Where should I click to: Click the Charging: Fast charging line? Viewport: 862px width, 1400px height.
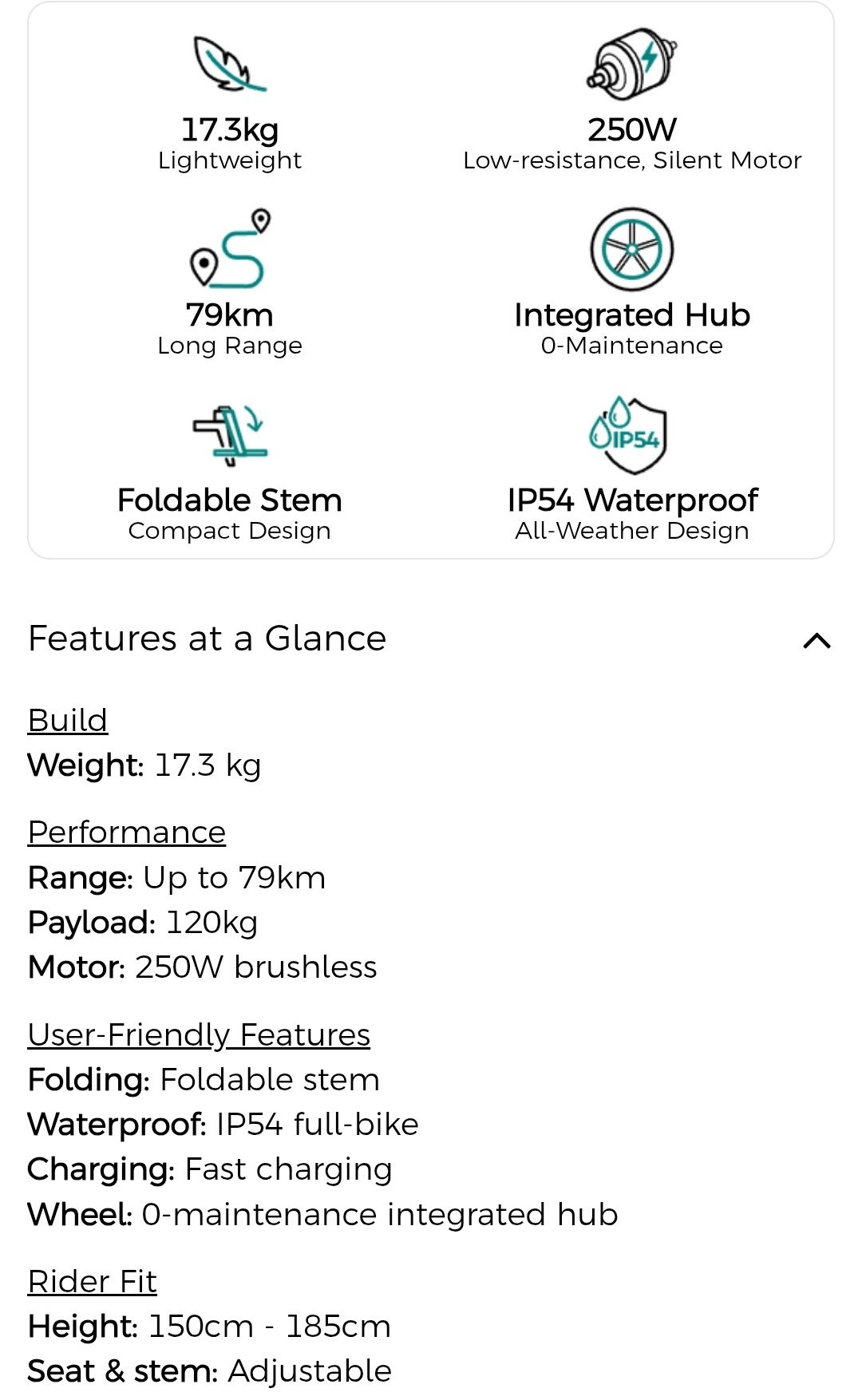[x=210, y=1169]
